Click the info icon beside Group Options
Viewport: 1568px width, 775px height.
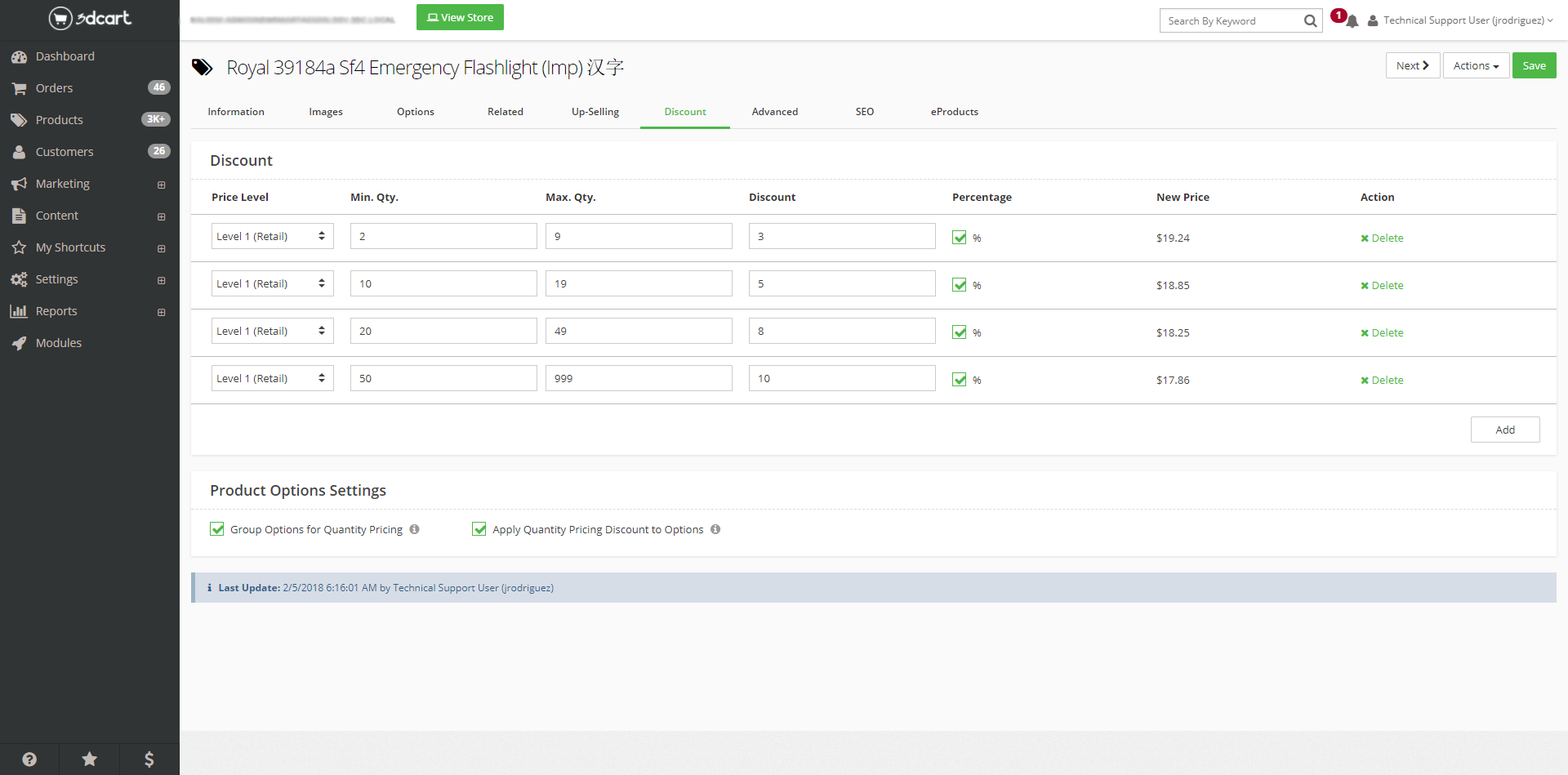(415, 529)
